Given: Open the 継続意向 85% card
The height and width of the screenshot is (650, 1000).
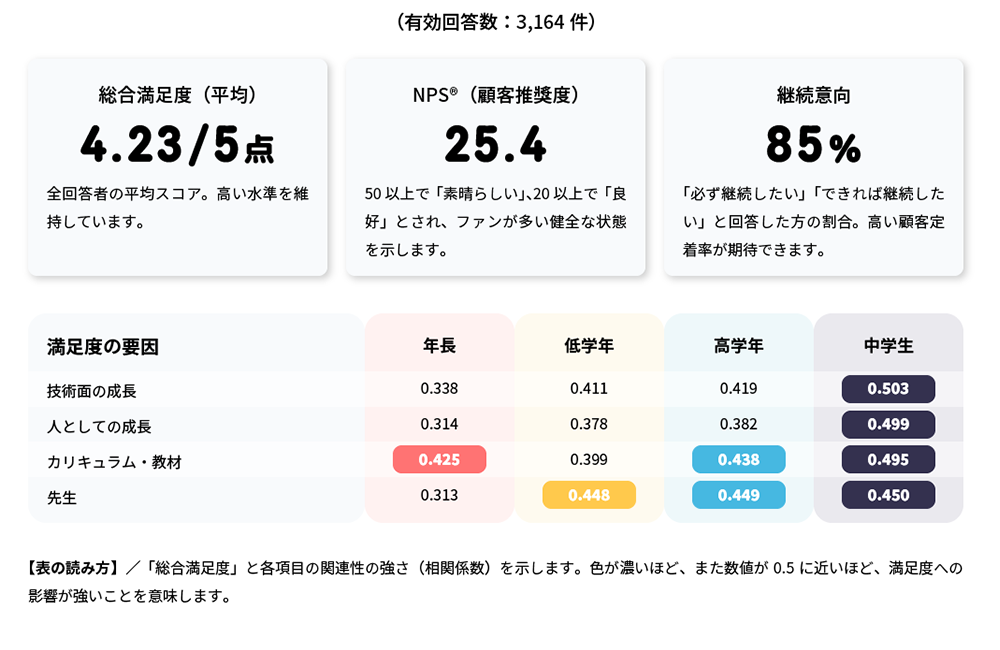Looking at the screenshot, I should pyautogui.click(x=813, y=166).
